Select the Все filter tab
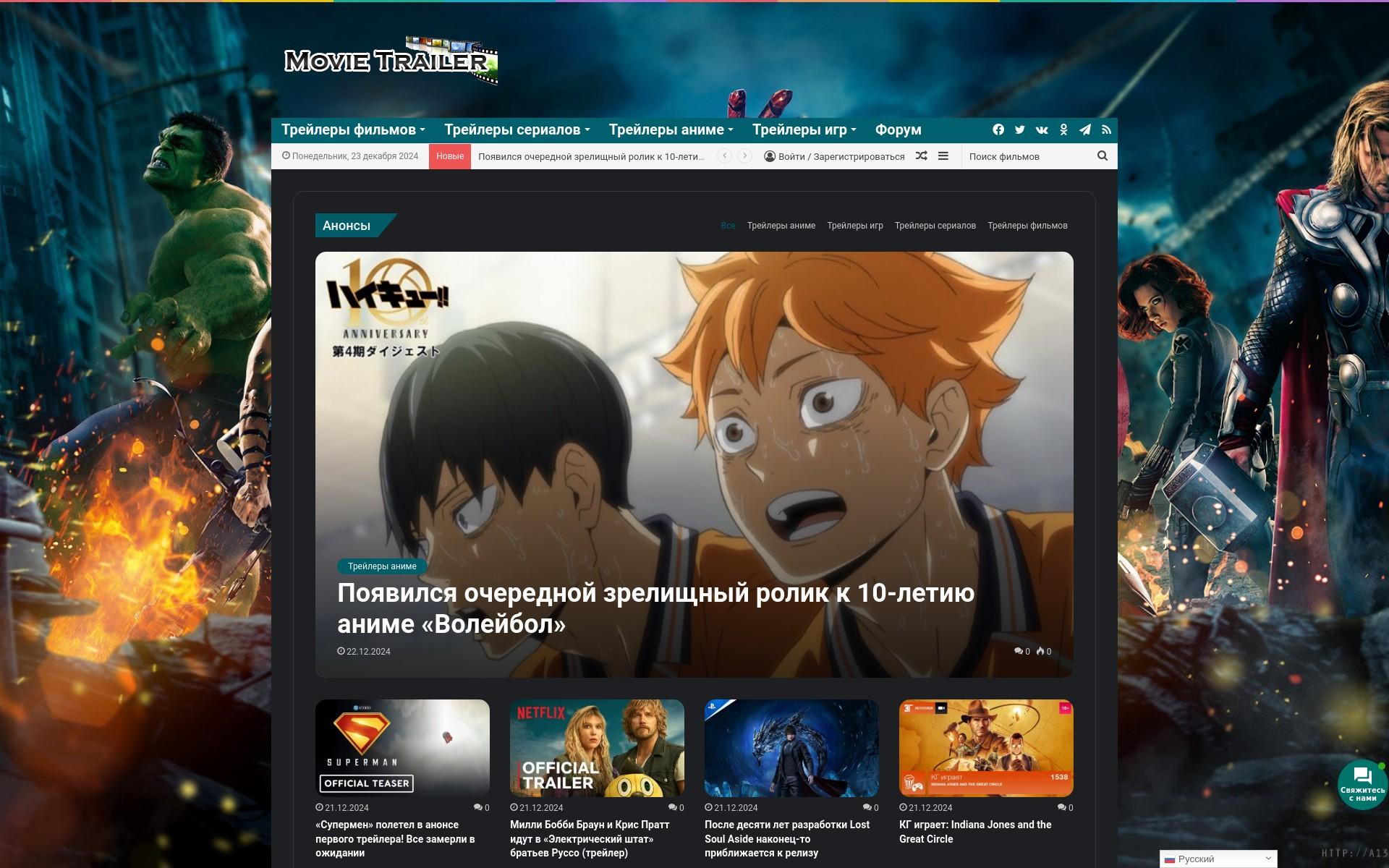The width and height of the screenshot is (1389, 868). [x=728, y=226]
